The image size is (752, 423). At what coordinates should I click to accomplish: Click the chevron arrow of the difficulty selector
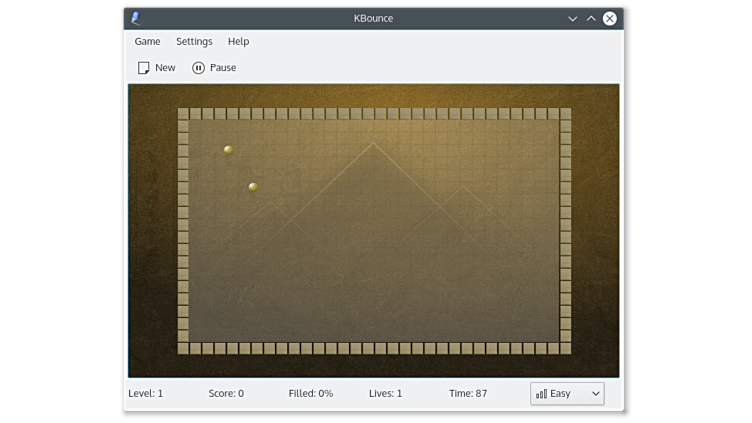(x=596, y=394)
